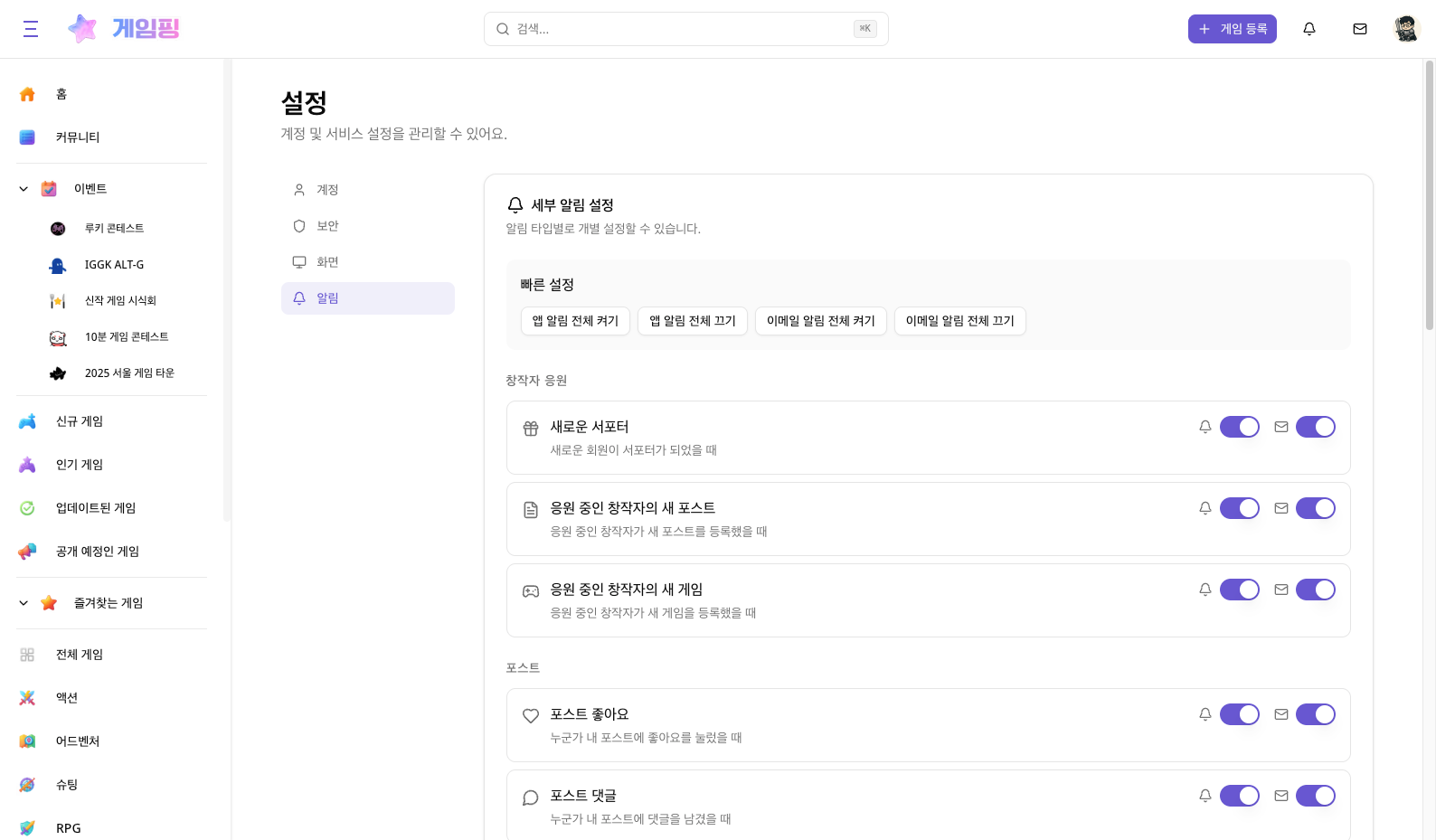Click the document icon beside 응원 중인 창작자의 새 포스트
Viewport: 1436px width, 840px height.
point(531,510)
